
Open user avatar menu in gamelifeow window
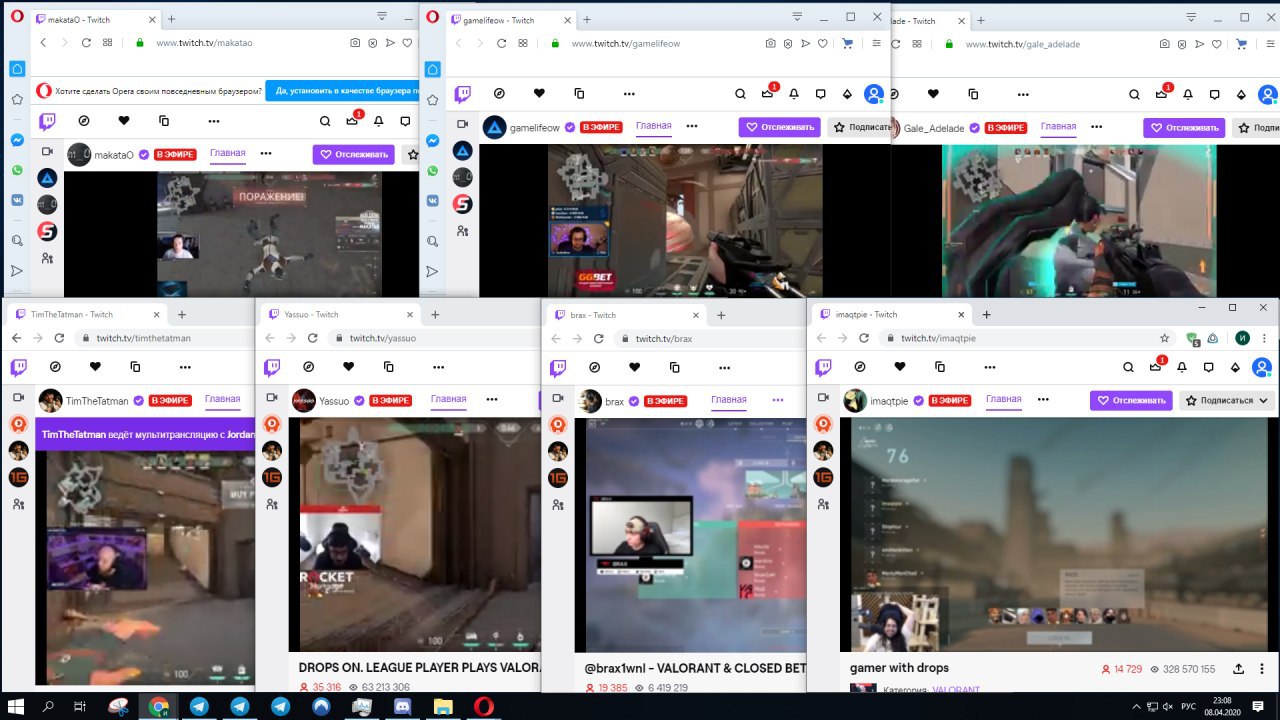point(874,94)
